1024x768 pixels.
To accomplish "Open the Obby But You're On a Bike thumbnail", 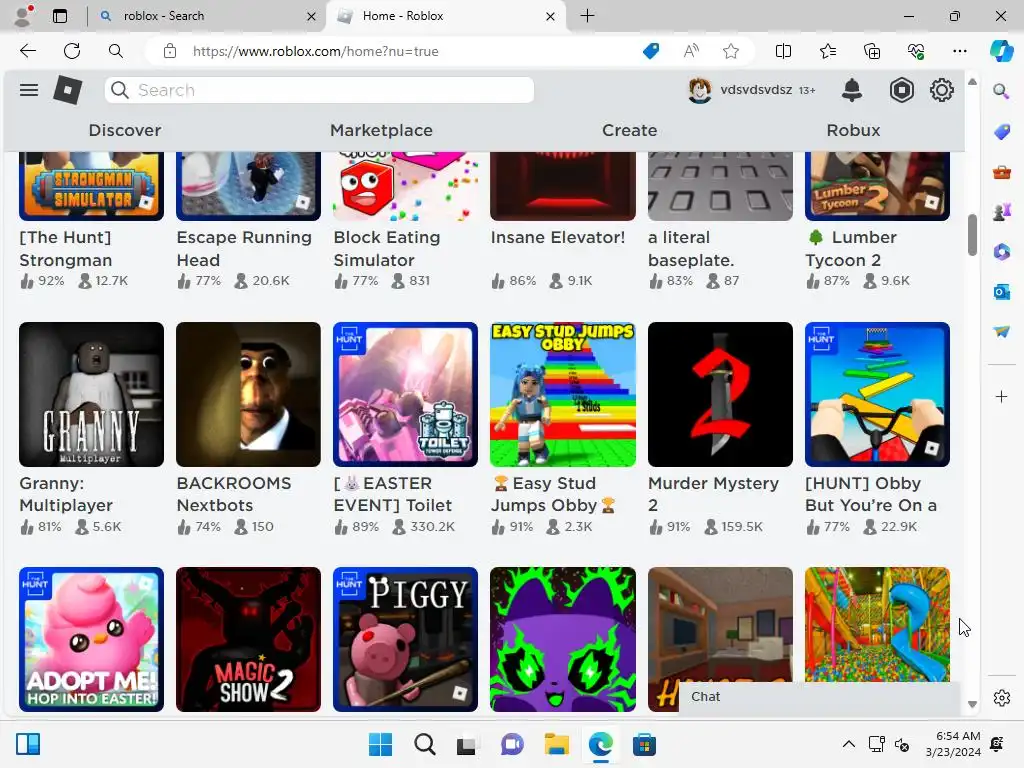I will pyautogui.click(x=877, y=394).
